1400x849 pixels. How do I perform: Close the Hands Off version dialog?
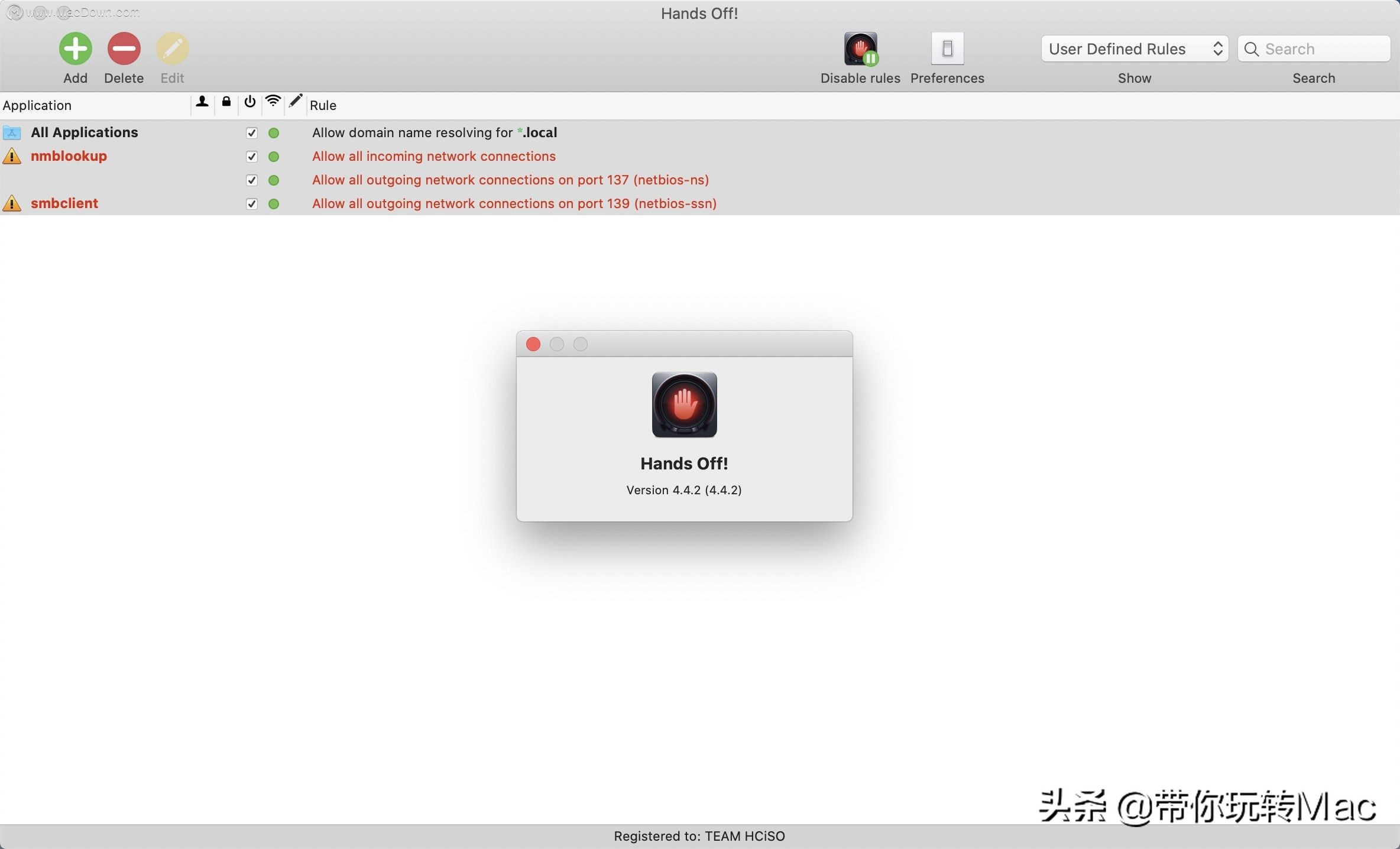(x=532, y=343)
